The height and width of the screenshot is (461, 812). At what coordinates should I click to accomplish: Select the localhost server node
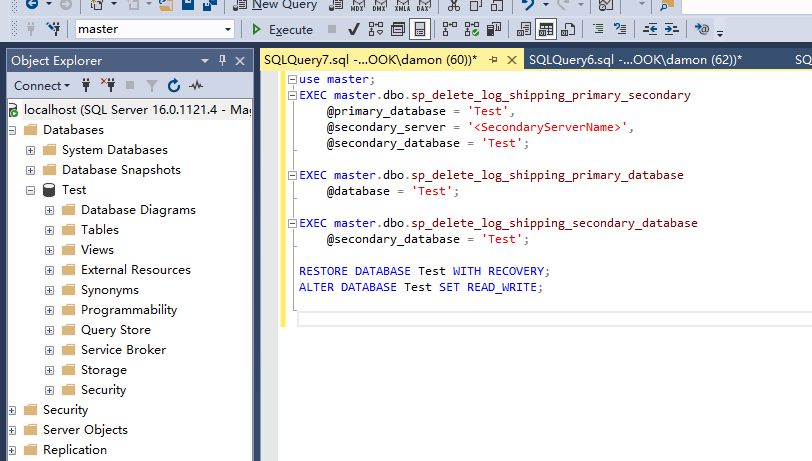coord(137,110)
